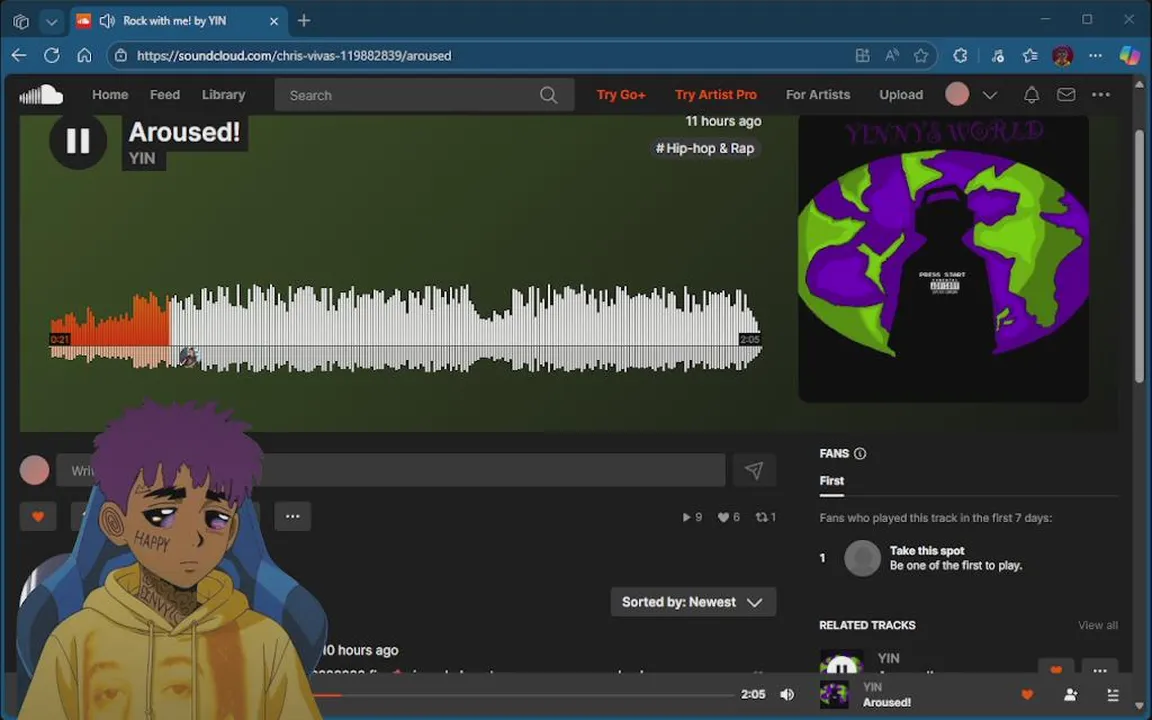Unlike track in the bottom player bar
Screen dimensions: 1152x720
click(1027, 694)
